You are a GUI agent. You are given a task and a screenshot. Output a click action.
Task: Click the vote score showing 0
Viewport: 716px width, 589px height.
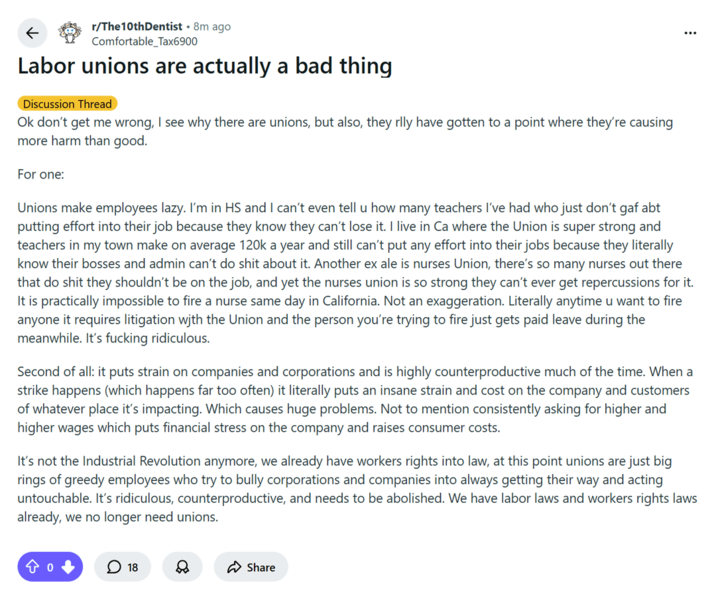click(x=50, y=567)
